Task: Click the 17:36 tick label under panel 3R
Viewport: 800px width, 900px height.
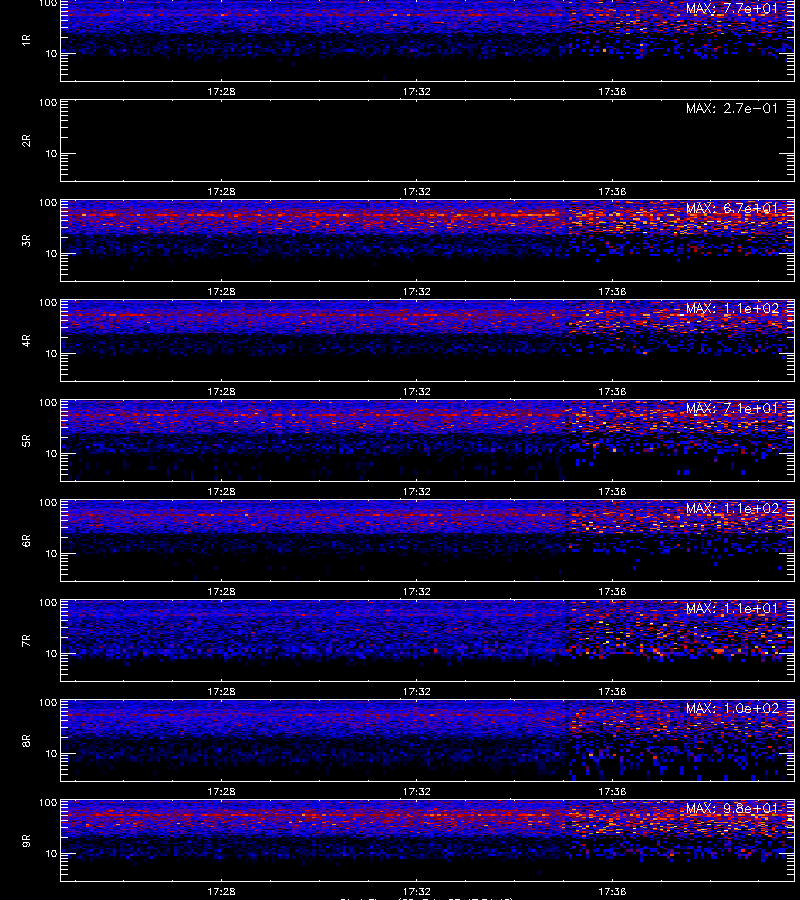Action: coord(612,292)
